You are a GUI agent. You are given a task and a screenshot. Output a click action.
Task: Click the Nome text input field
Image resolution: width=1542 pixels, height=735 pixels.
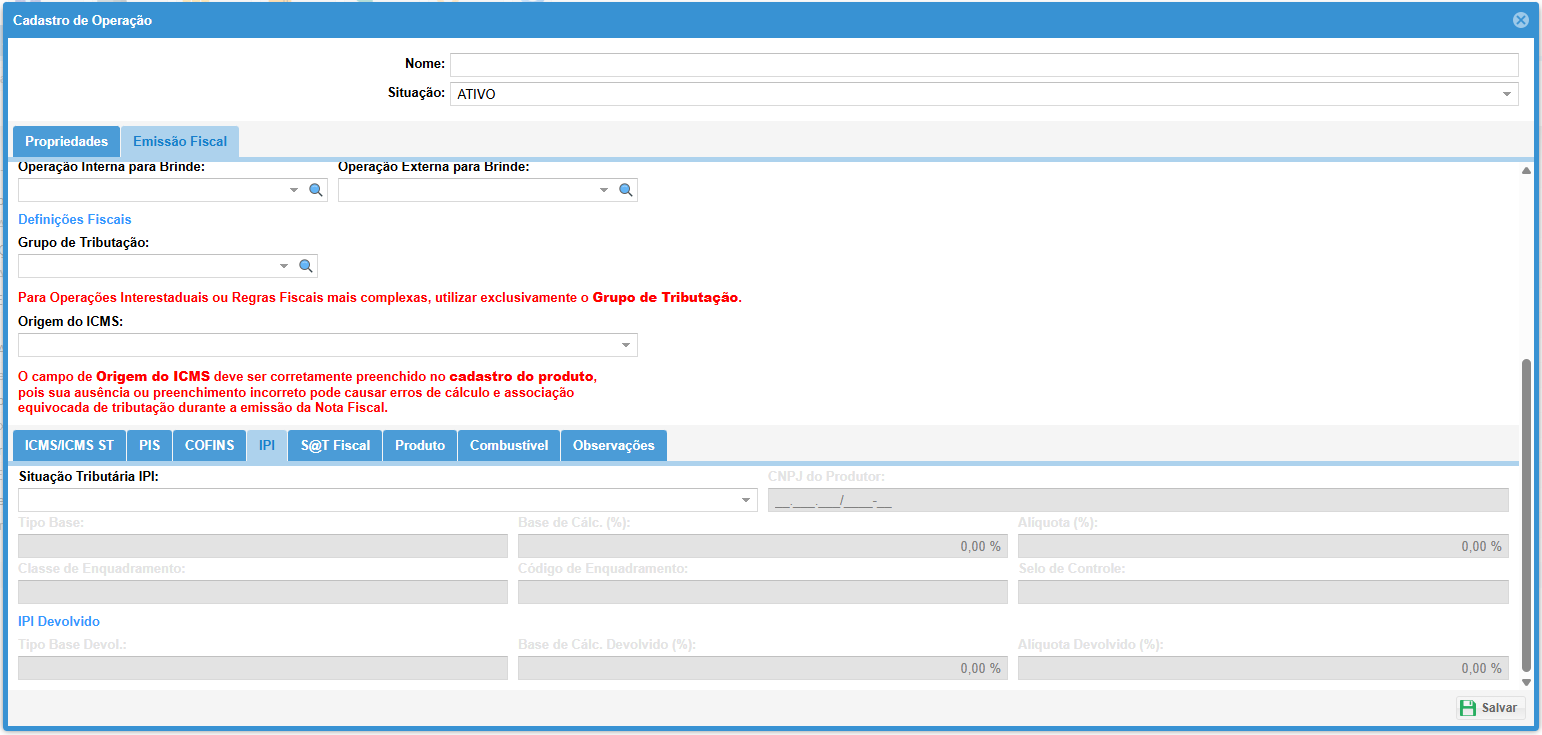(983, 65)
